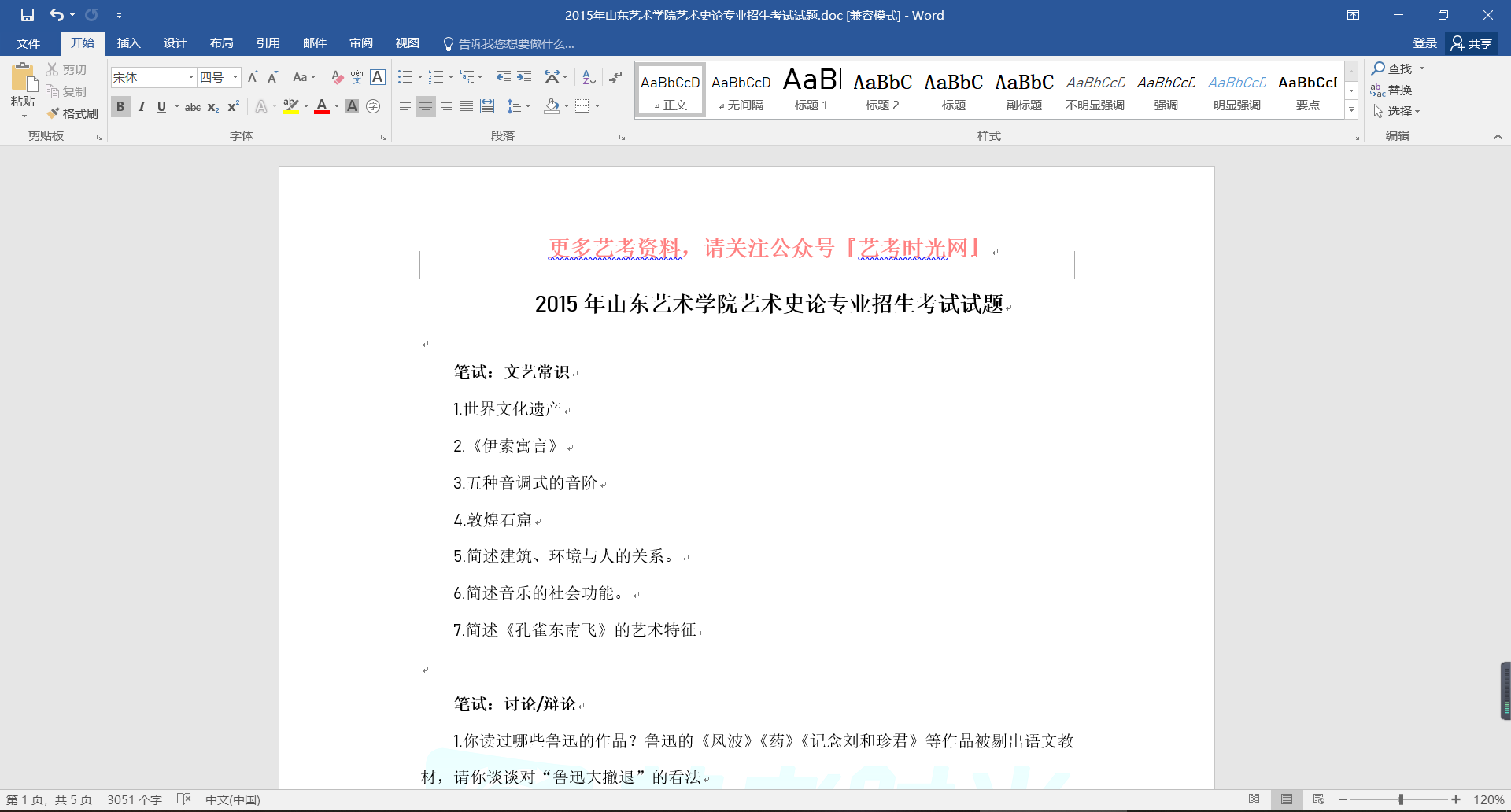The image size is (1511, 812).
Task: Click the paragraph shading bucket icon
Action: click(552, 106)
